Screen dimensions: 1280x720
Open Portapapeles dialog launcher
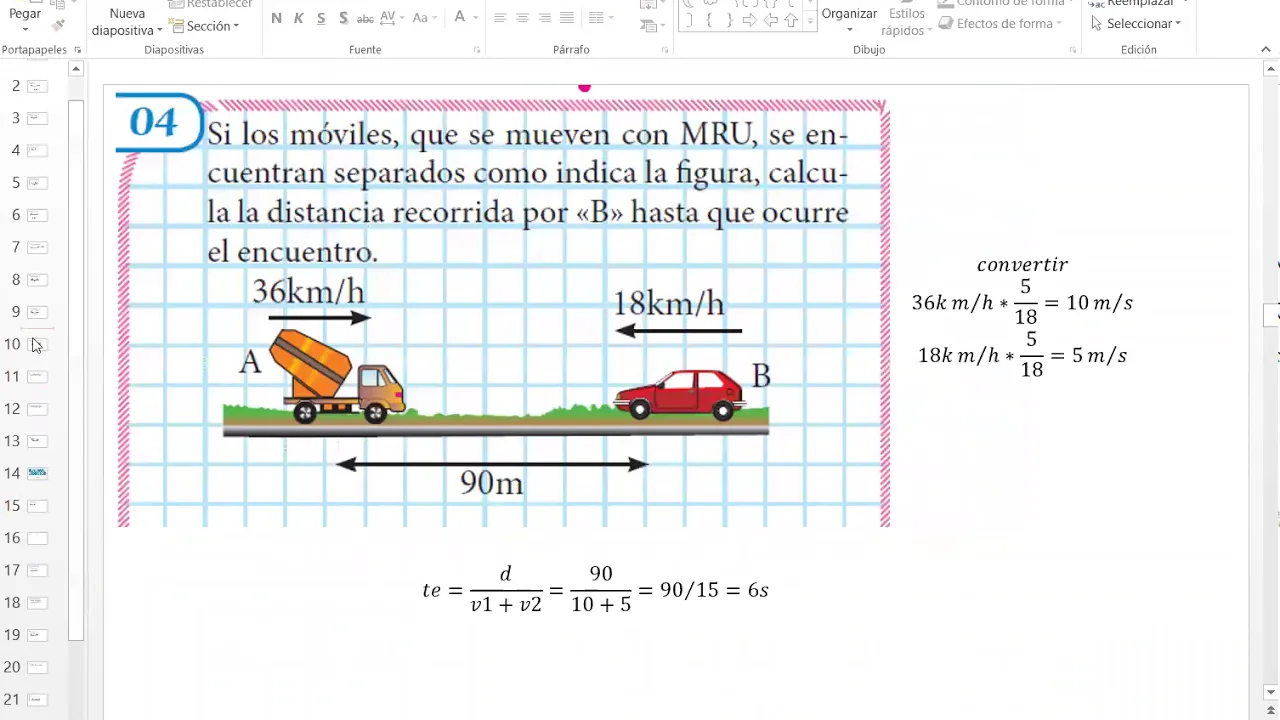click(78, 50)
